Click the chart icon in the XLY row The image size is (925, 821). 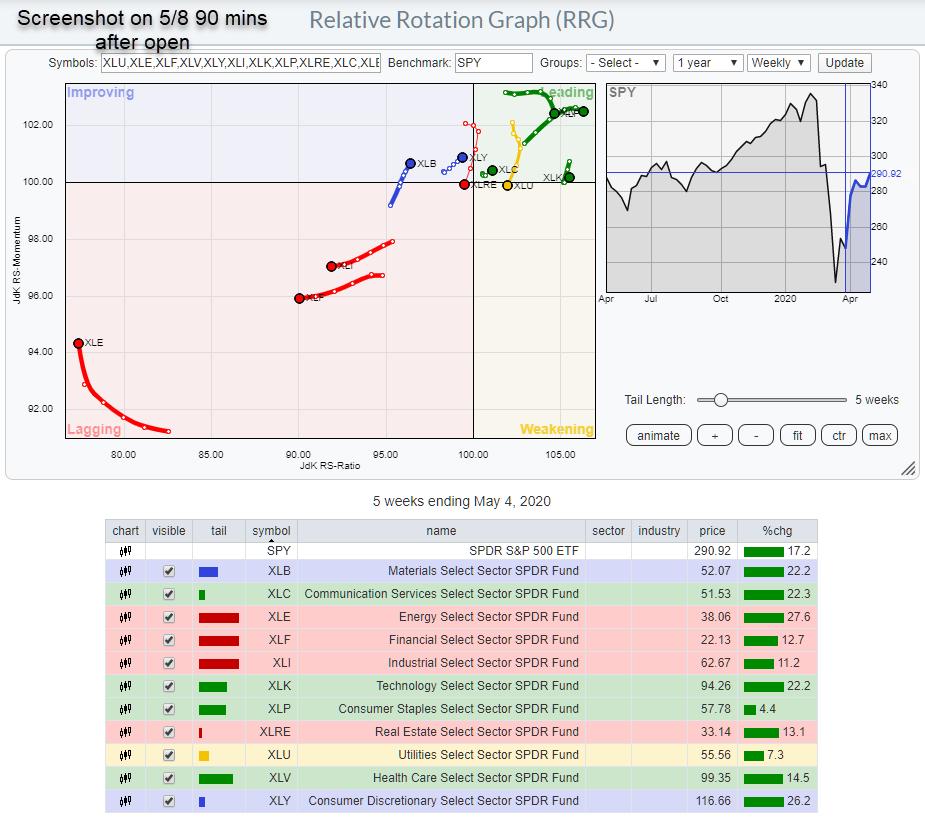point(125,801)
